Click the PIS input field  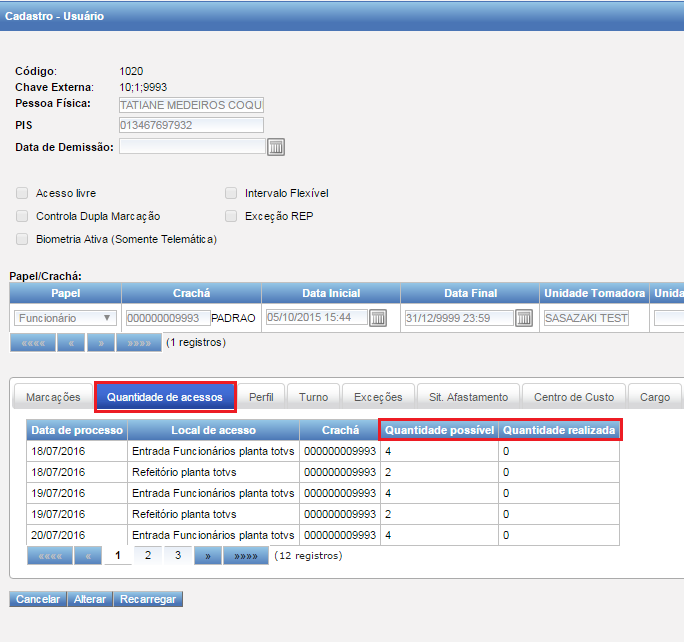191,125
